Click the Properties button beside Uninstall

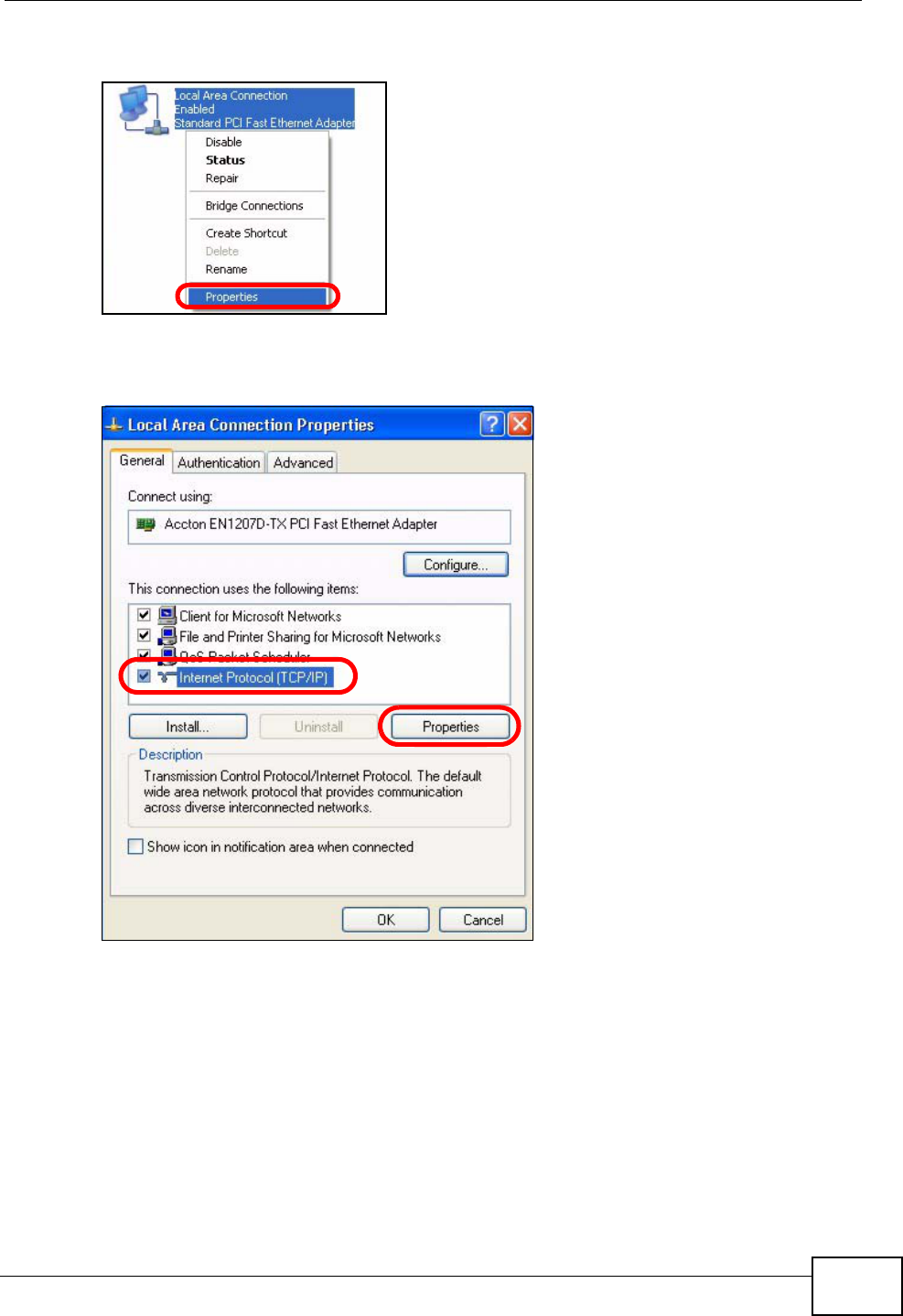450,727
